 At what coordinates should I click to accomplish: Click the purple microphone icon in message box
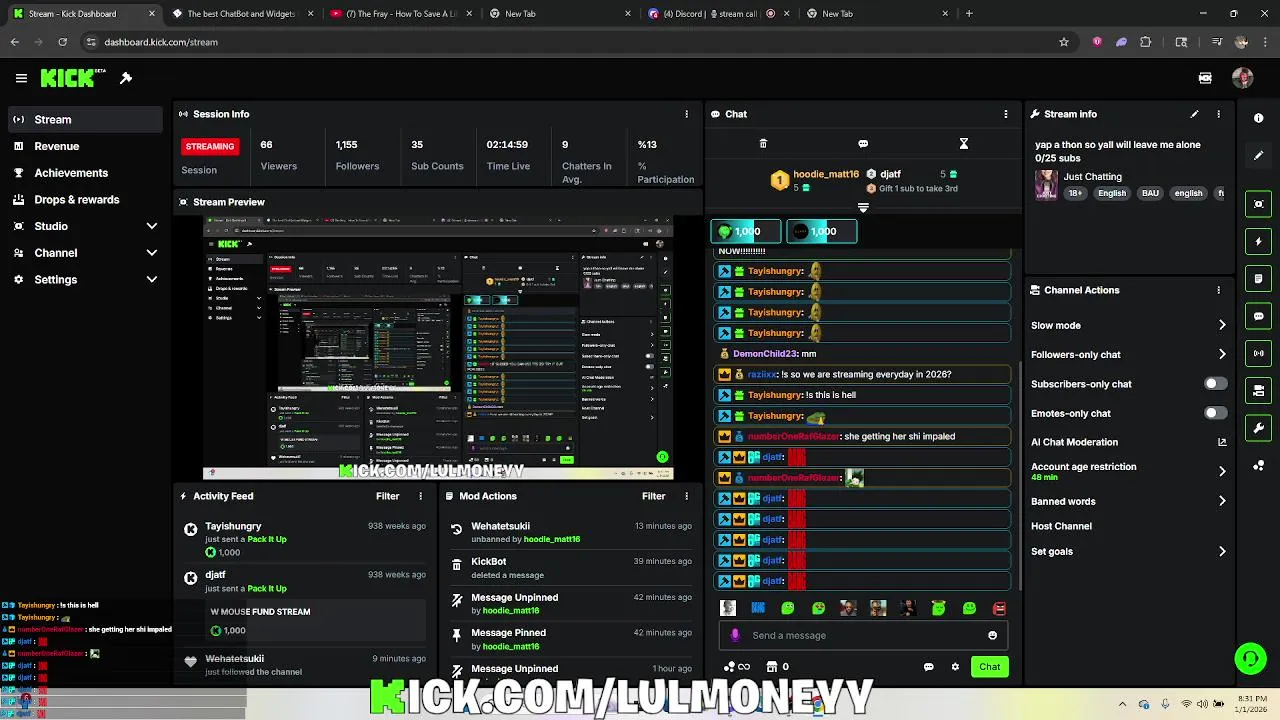pyautogui.click(x=735, y=635)
